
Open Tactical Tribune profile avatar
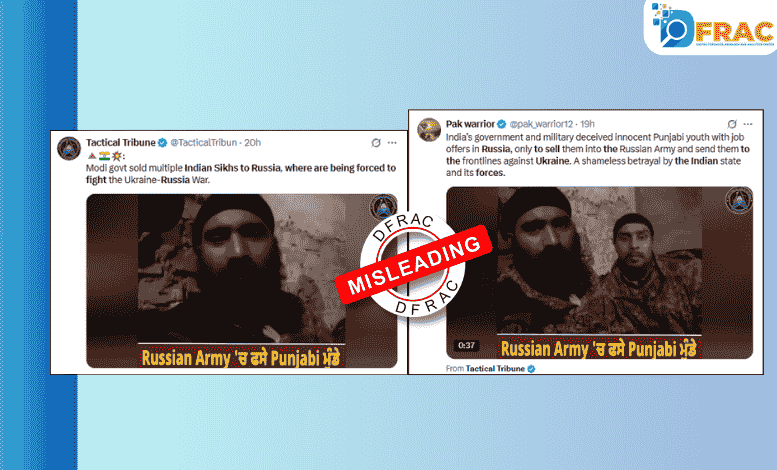click(69, 148)
